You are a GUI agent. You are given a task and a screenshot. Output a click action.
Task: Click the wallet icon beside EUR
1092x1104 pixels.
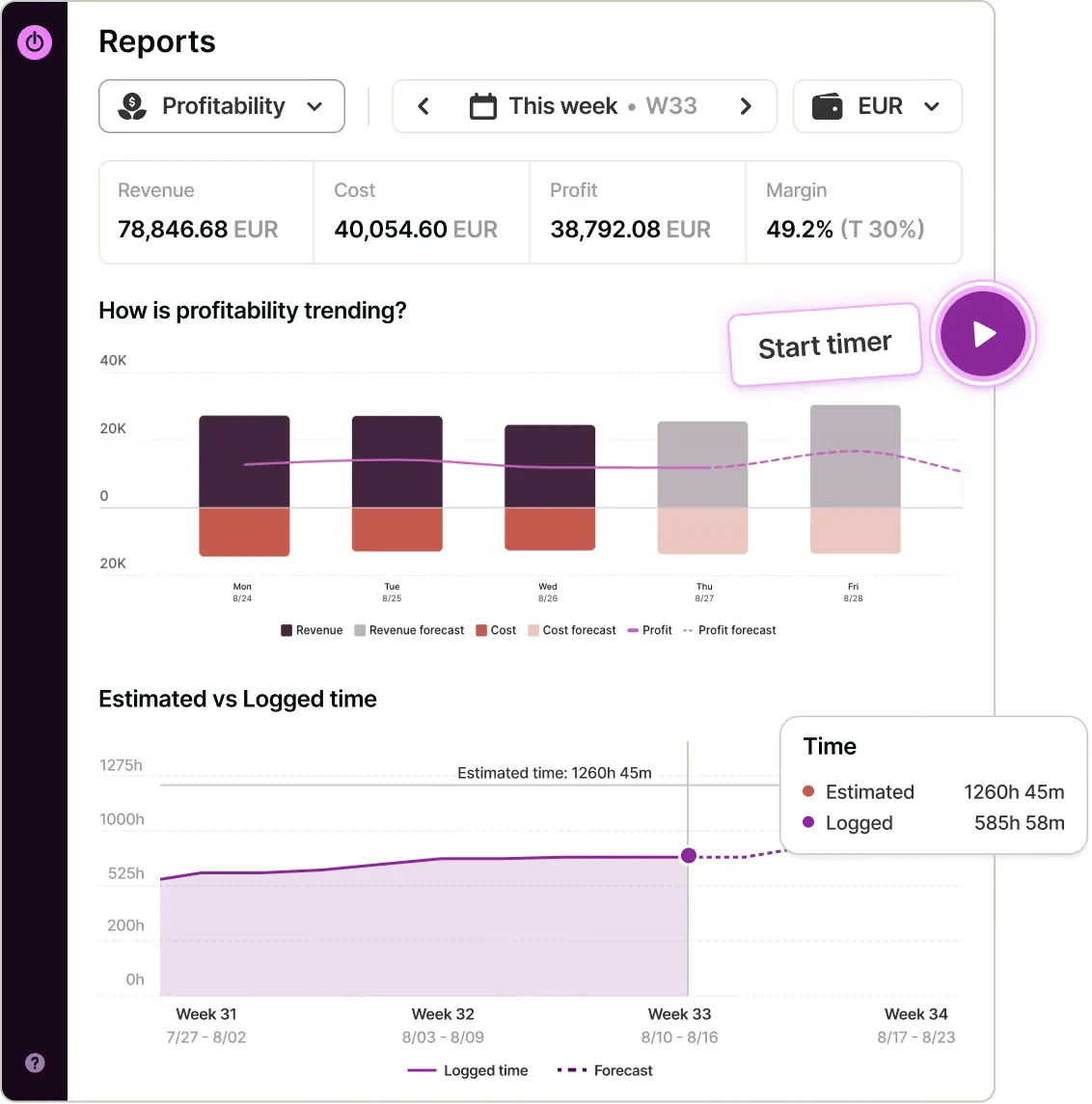(828, 106)
